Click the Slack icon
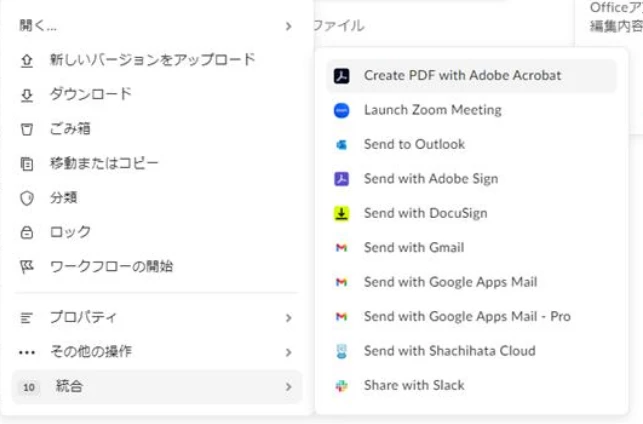The image size is (643, 424). 341,386
